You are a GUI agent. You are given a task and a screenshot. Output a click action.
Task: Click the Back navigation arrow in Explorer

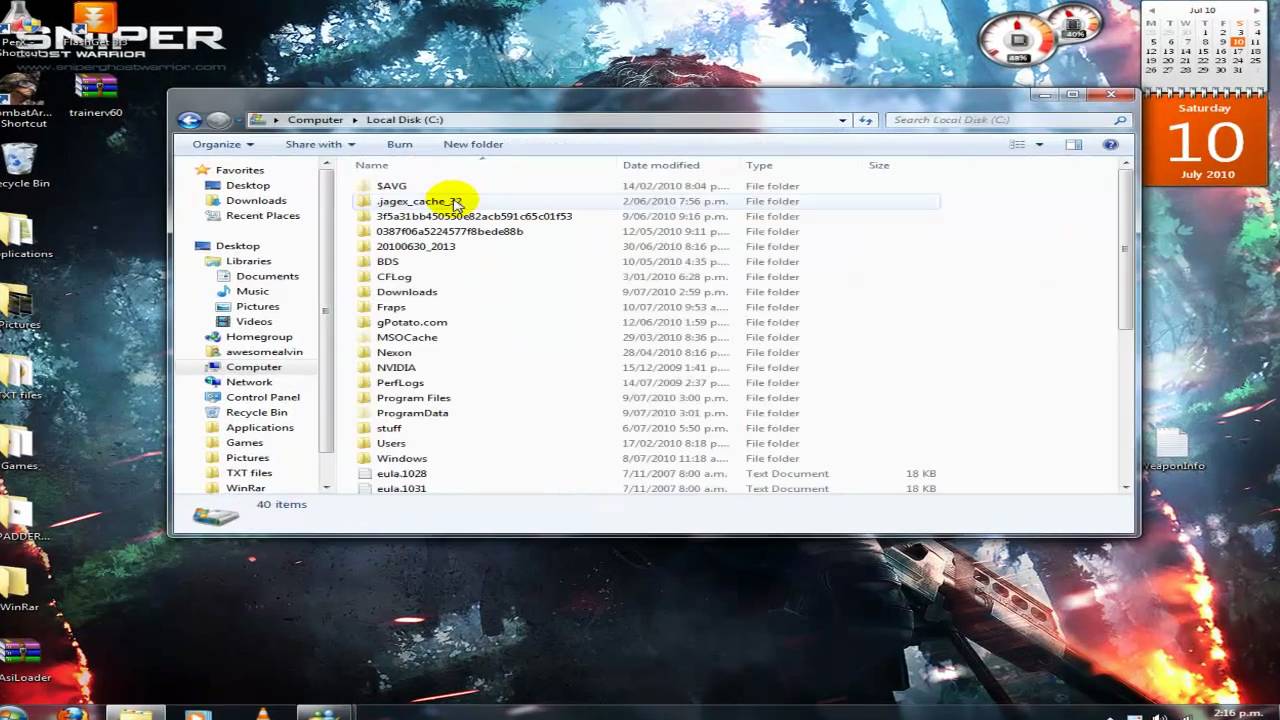click(189, 120)
